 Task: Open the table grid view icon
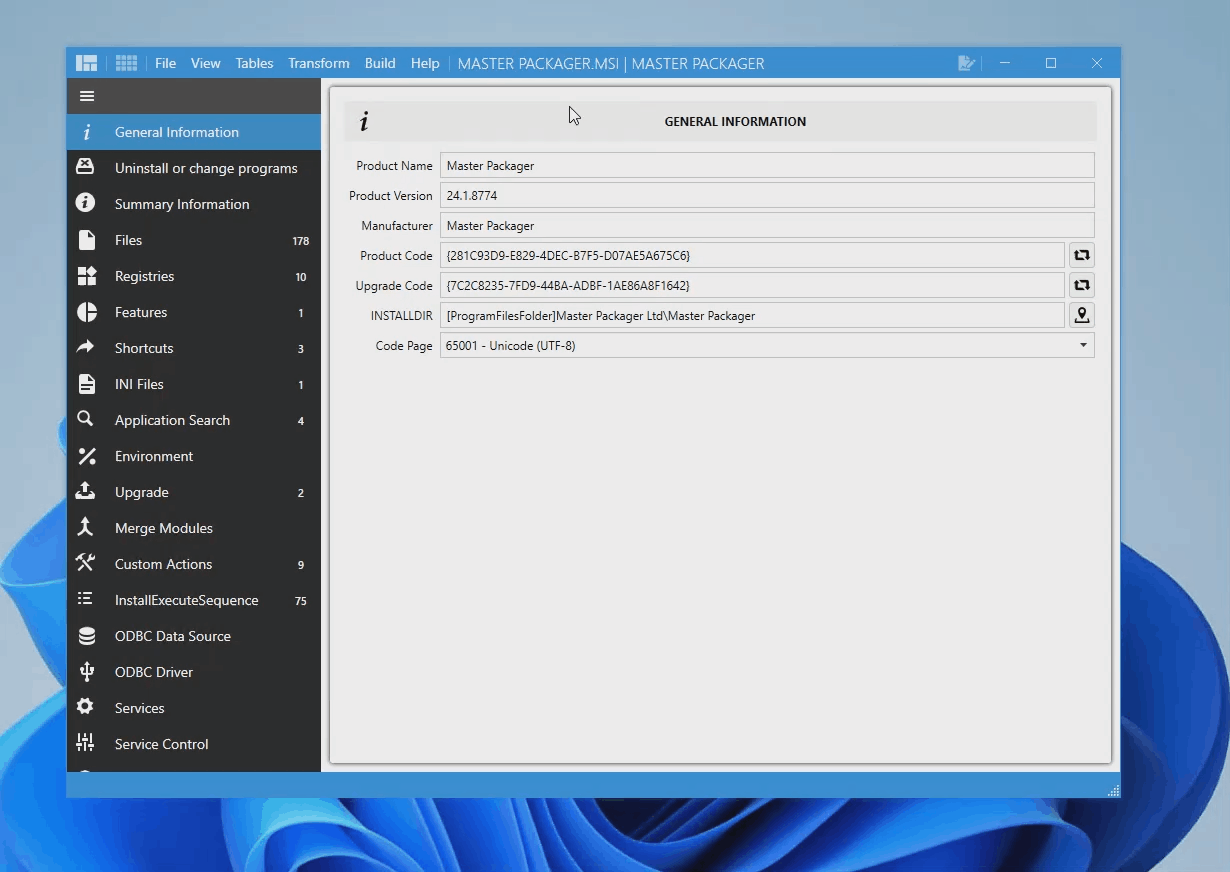click(126, 63)
